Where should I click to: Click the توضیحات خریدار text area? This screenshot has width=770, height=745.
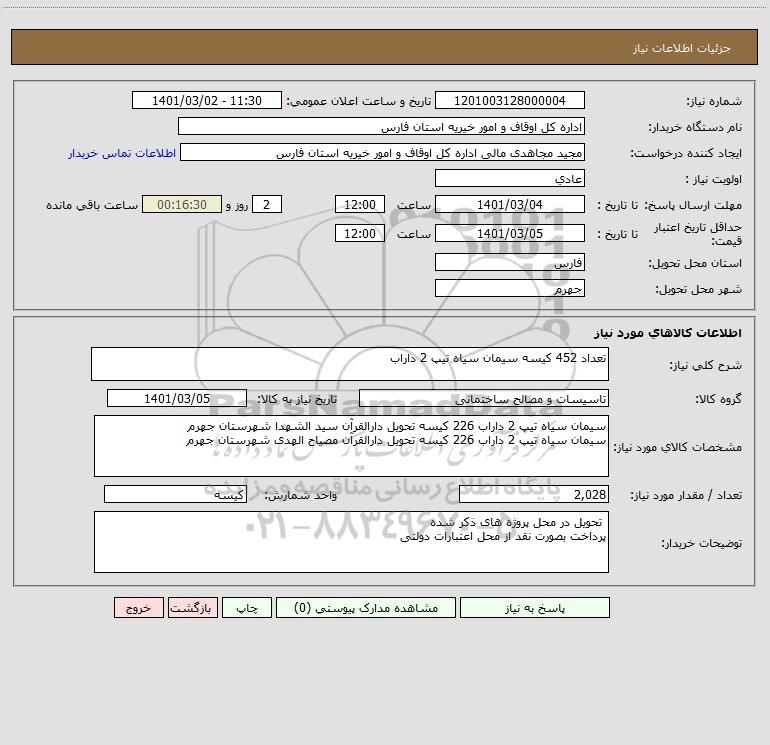[351, 542]
